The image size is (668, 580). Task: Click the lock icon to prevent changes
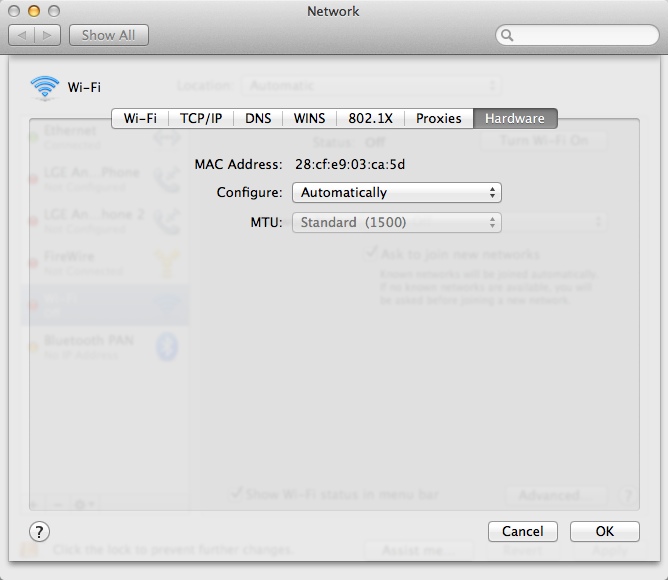click(30, 550)
